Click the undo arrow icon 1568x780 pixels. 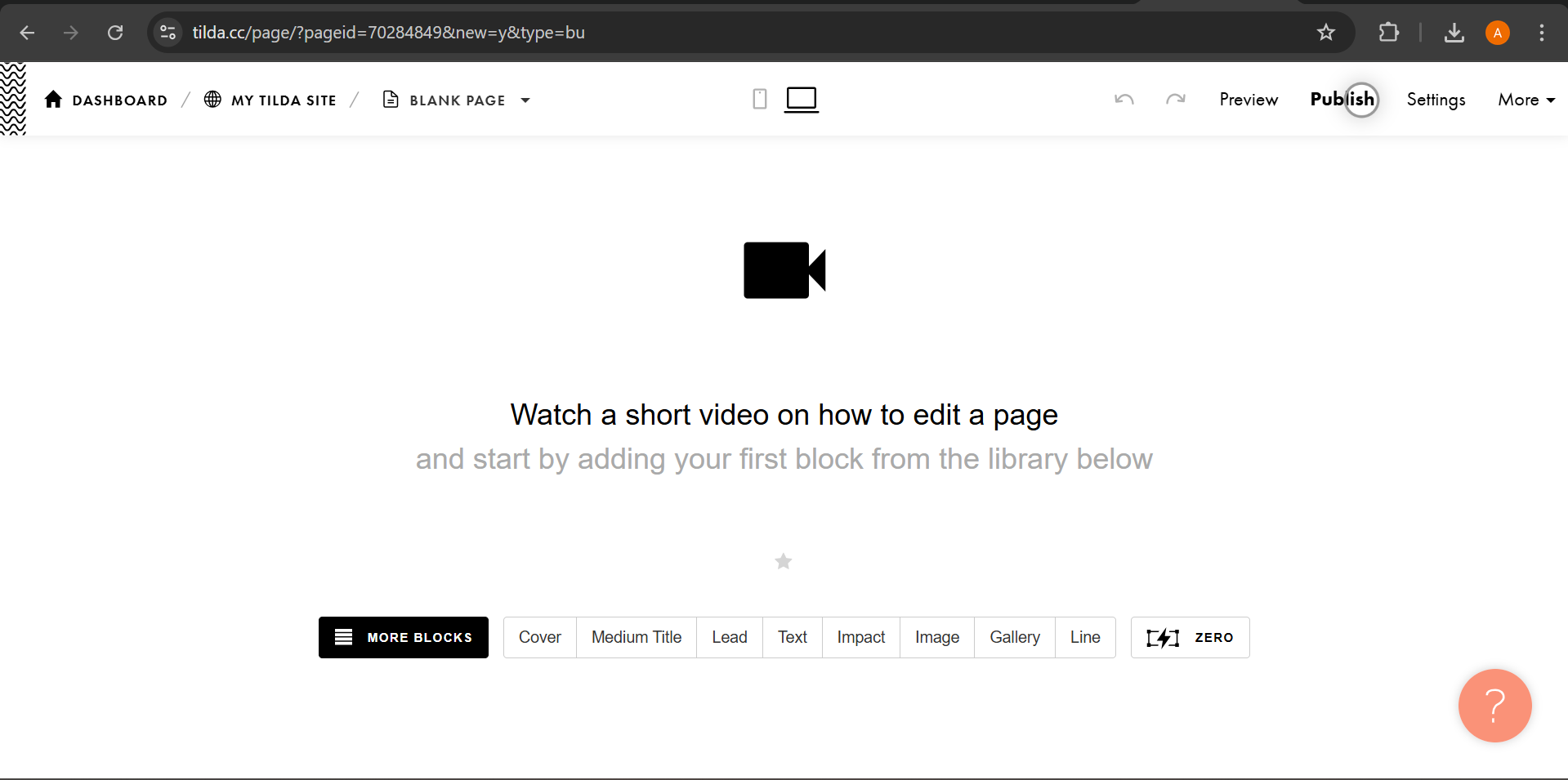coord(1124,100)
